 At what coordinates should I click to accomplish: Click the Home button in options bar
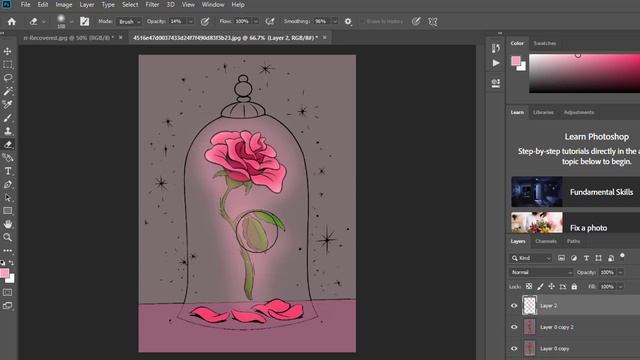[12, 22]
